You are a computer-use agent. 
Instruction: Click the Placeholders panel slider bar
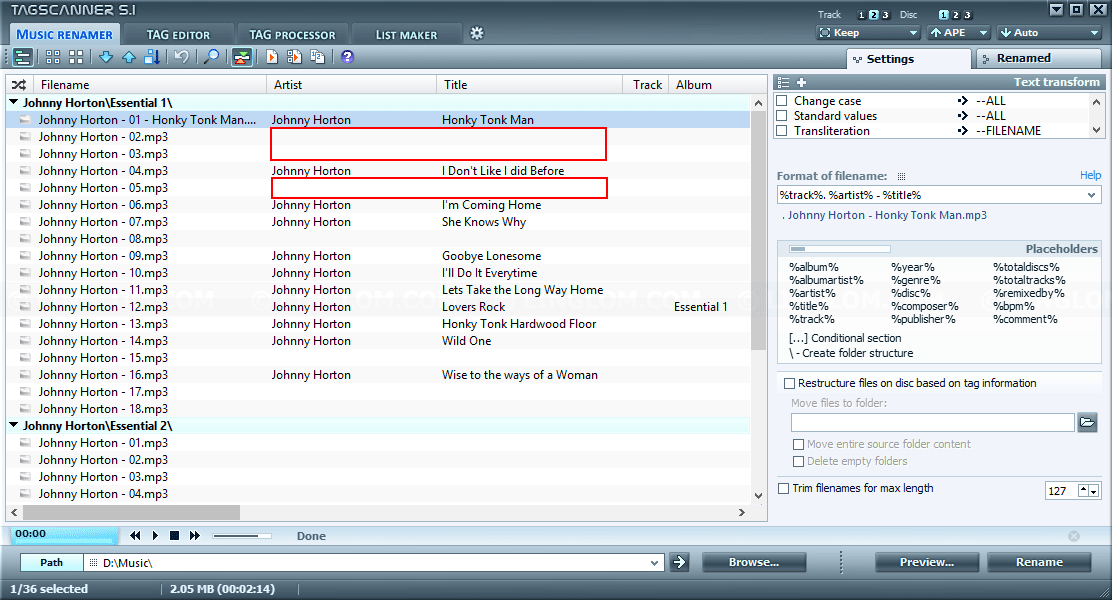point(840,249)
